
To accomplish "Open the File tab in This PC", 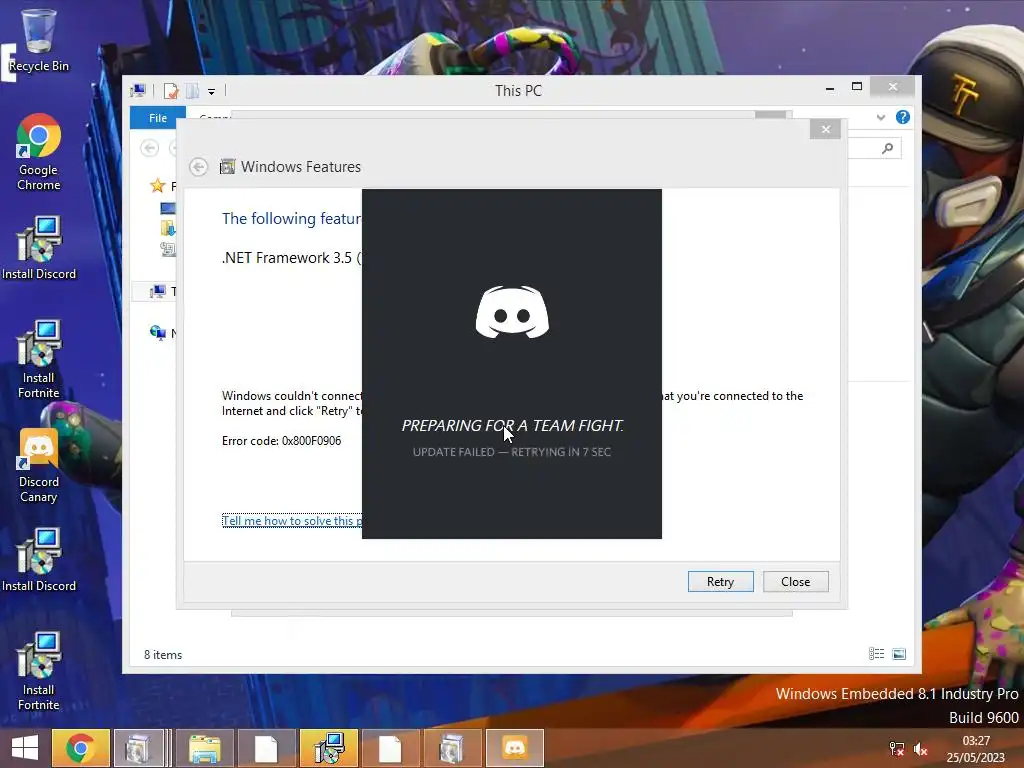I will pos(158,118).
